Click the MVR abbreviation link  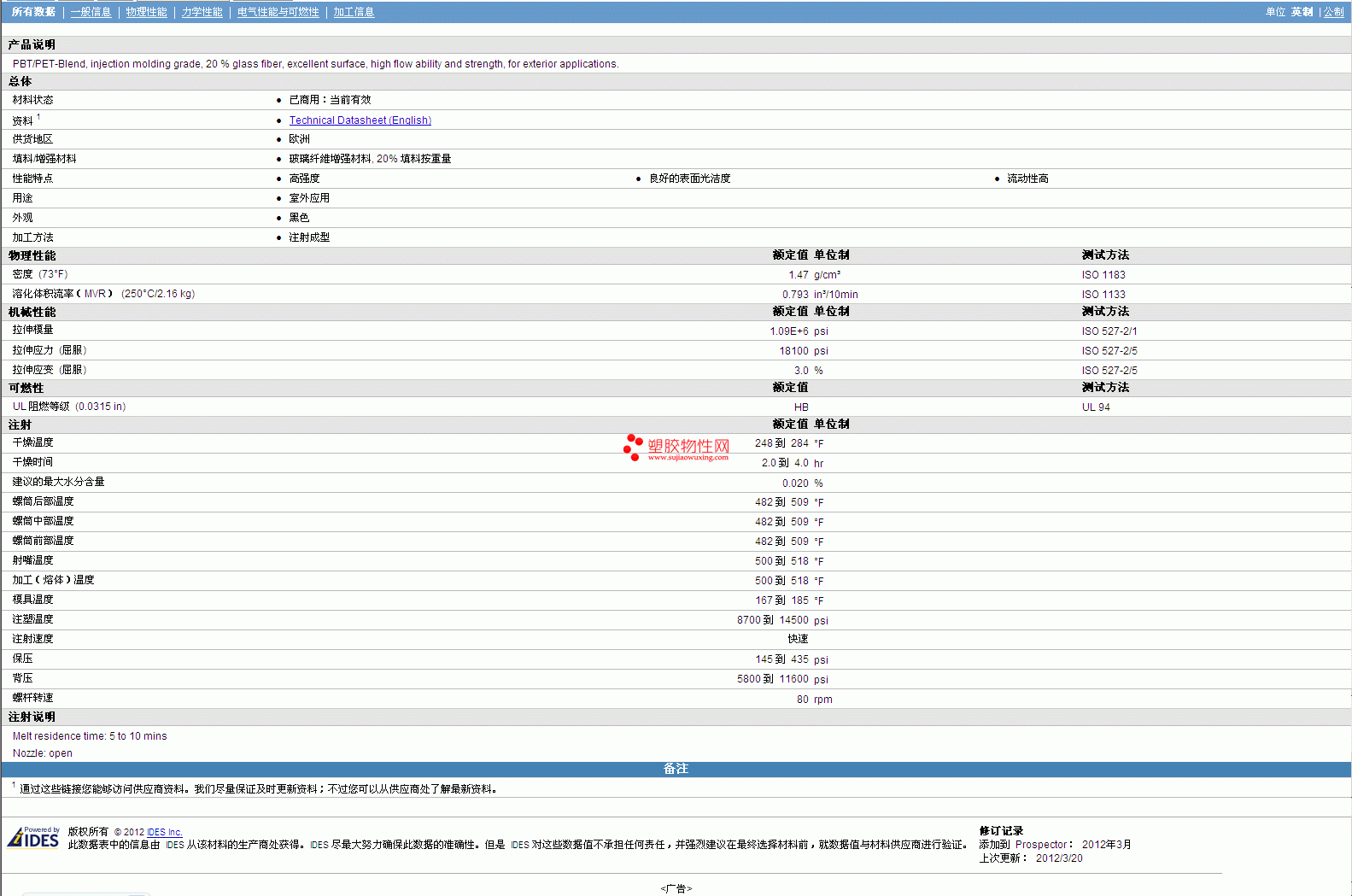(x=95, y=294)
